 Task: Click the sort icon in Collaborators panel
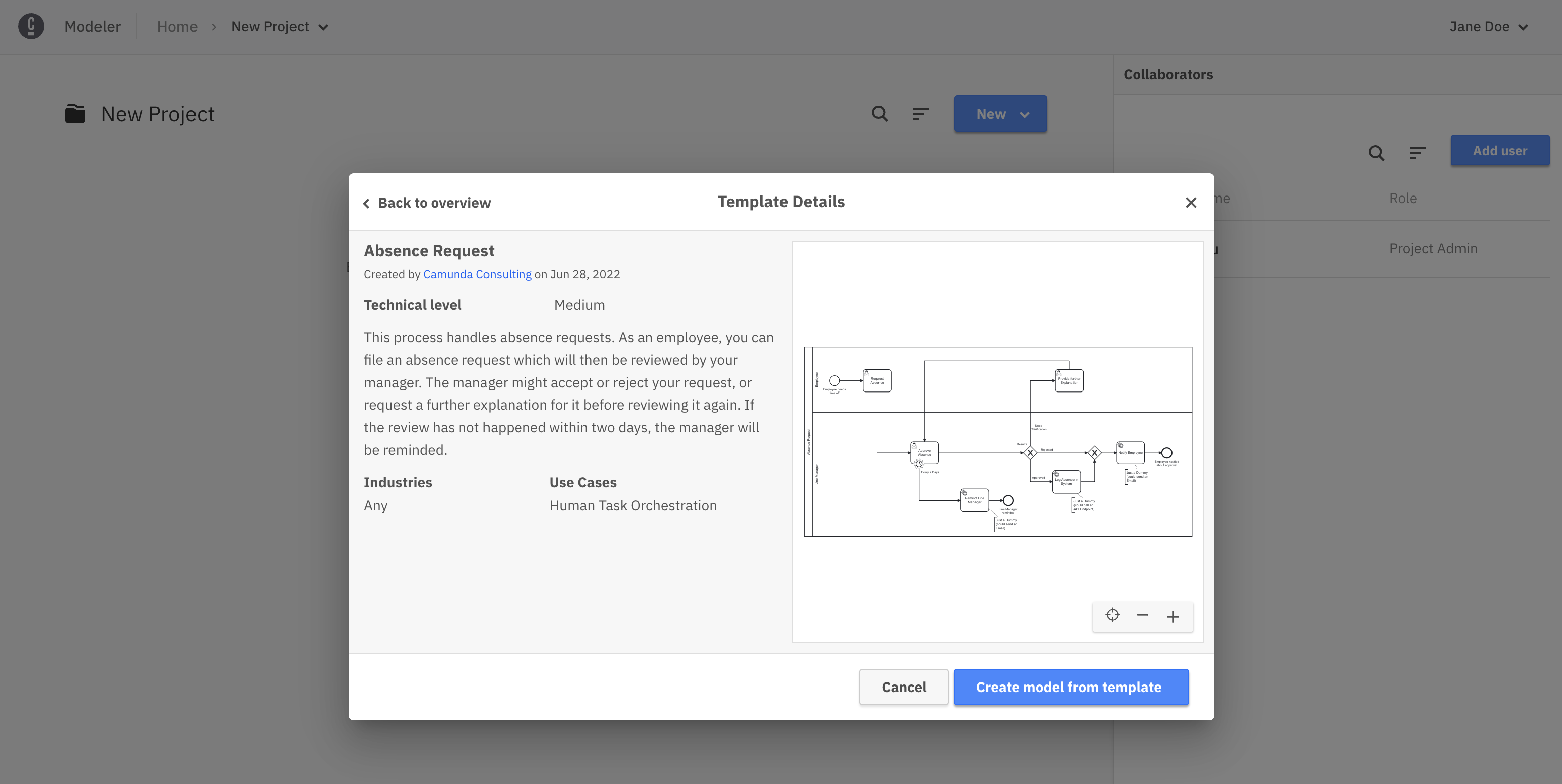[1417, 153]
